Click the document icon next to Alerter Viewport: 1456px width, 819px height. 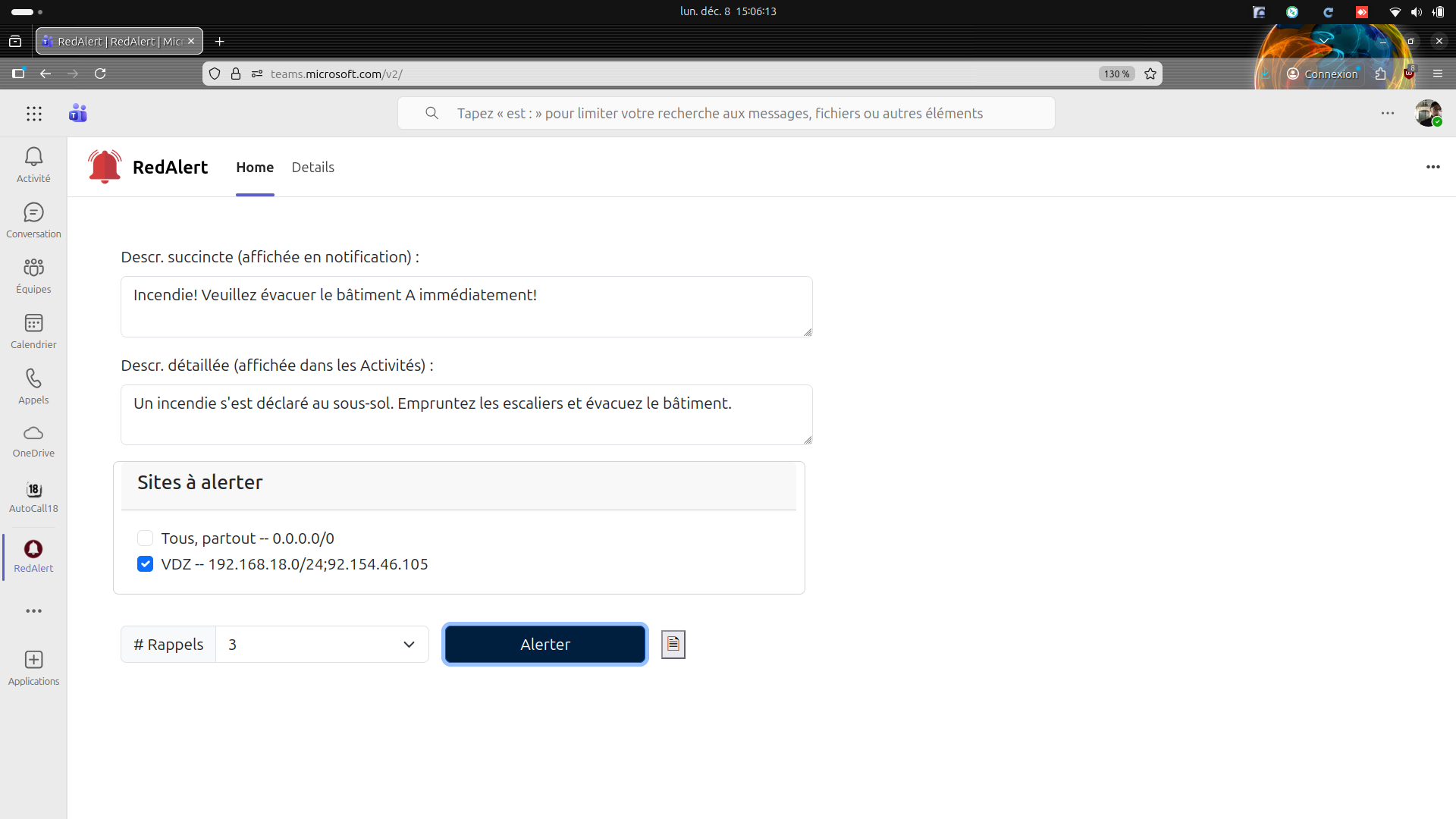(x=673, y=645)
